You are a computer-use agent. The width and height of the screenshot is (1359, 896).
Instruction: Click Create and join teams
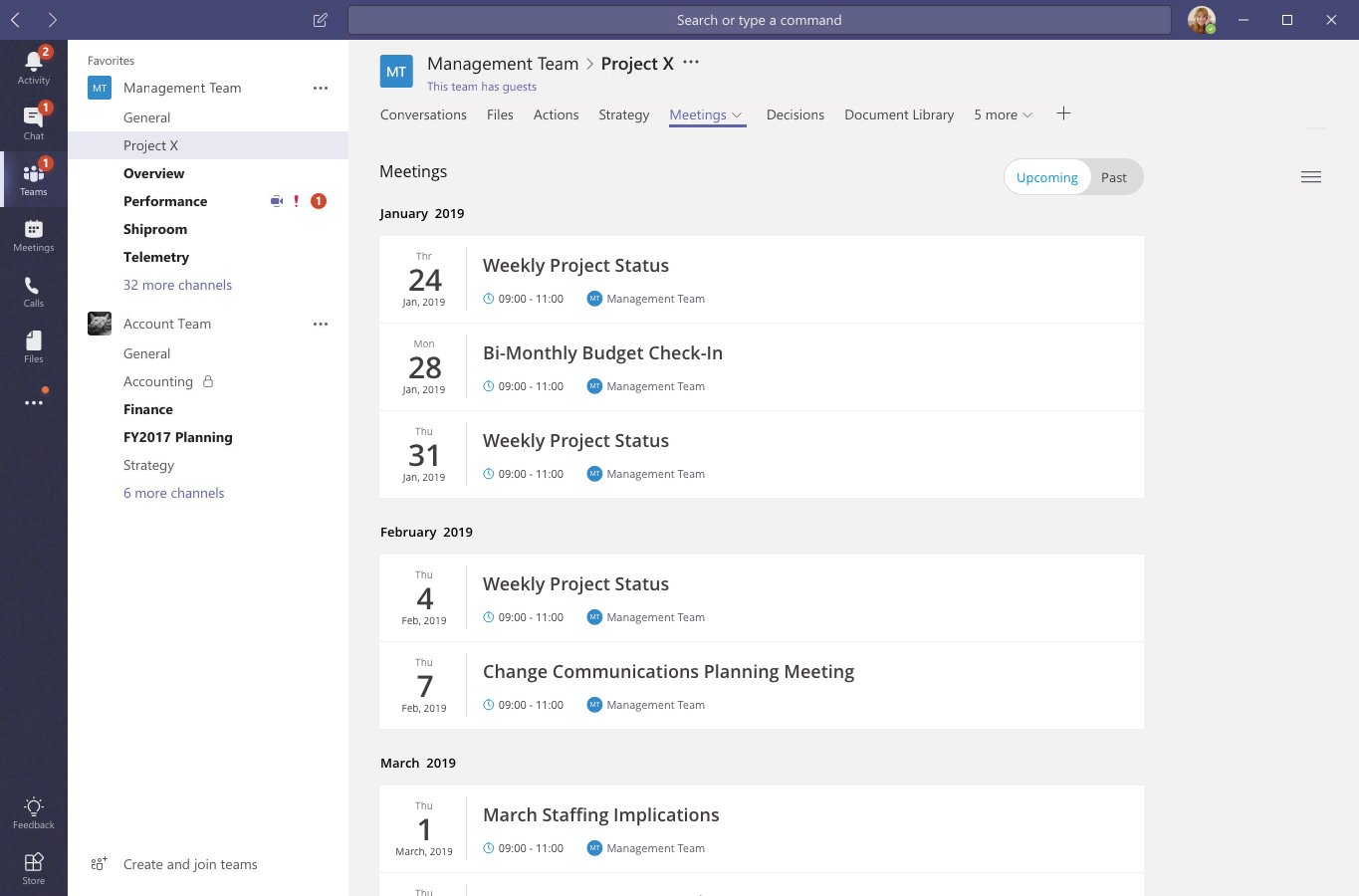(189, 864)
